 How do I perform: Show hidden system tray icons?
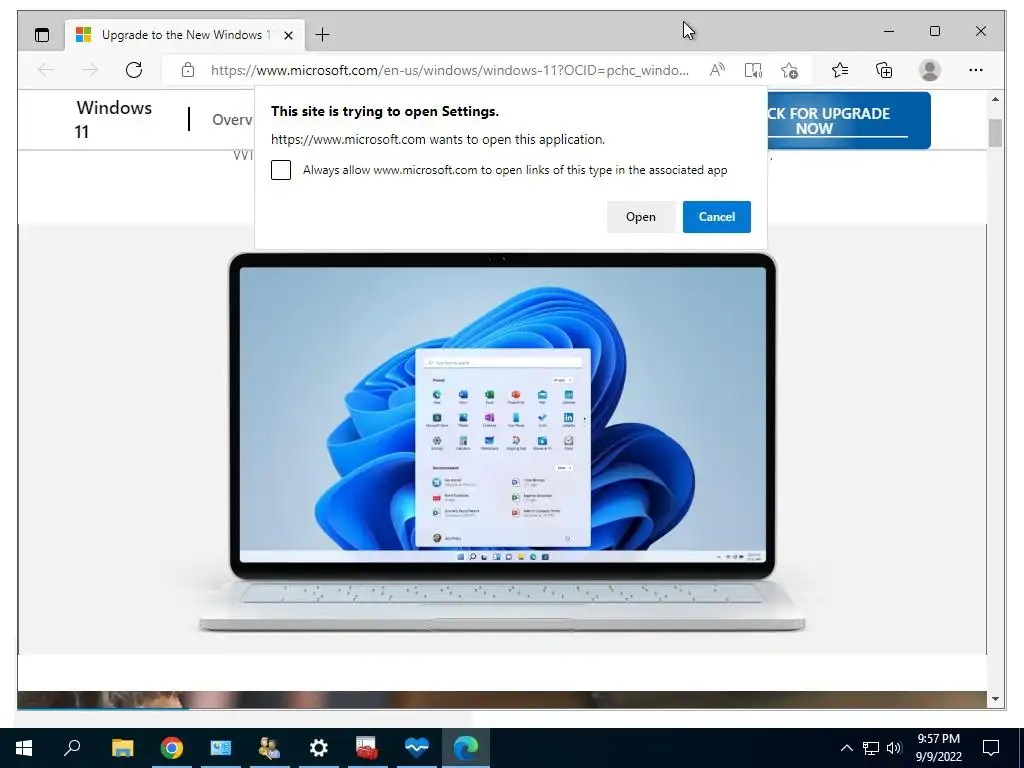[846, 748]
